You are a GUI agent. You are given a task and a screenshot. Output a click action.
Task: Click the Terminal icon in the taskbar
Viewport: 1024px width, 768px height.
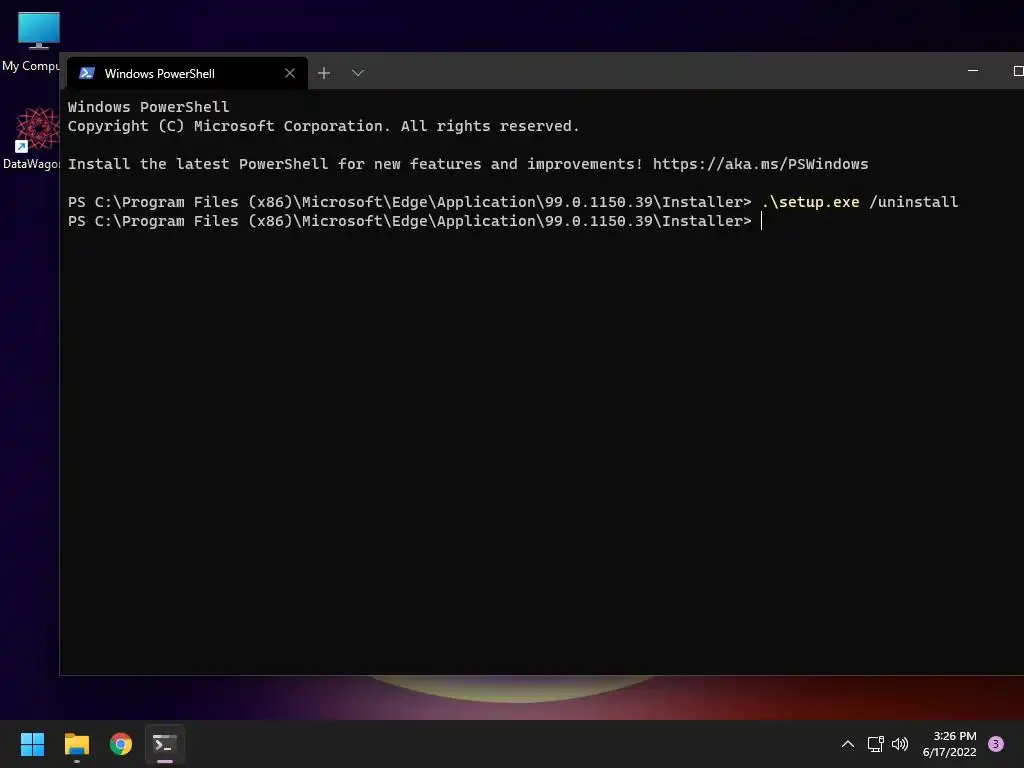pyautogui.click(x=165, y=744)
